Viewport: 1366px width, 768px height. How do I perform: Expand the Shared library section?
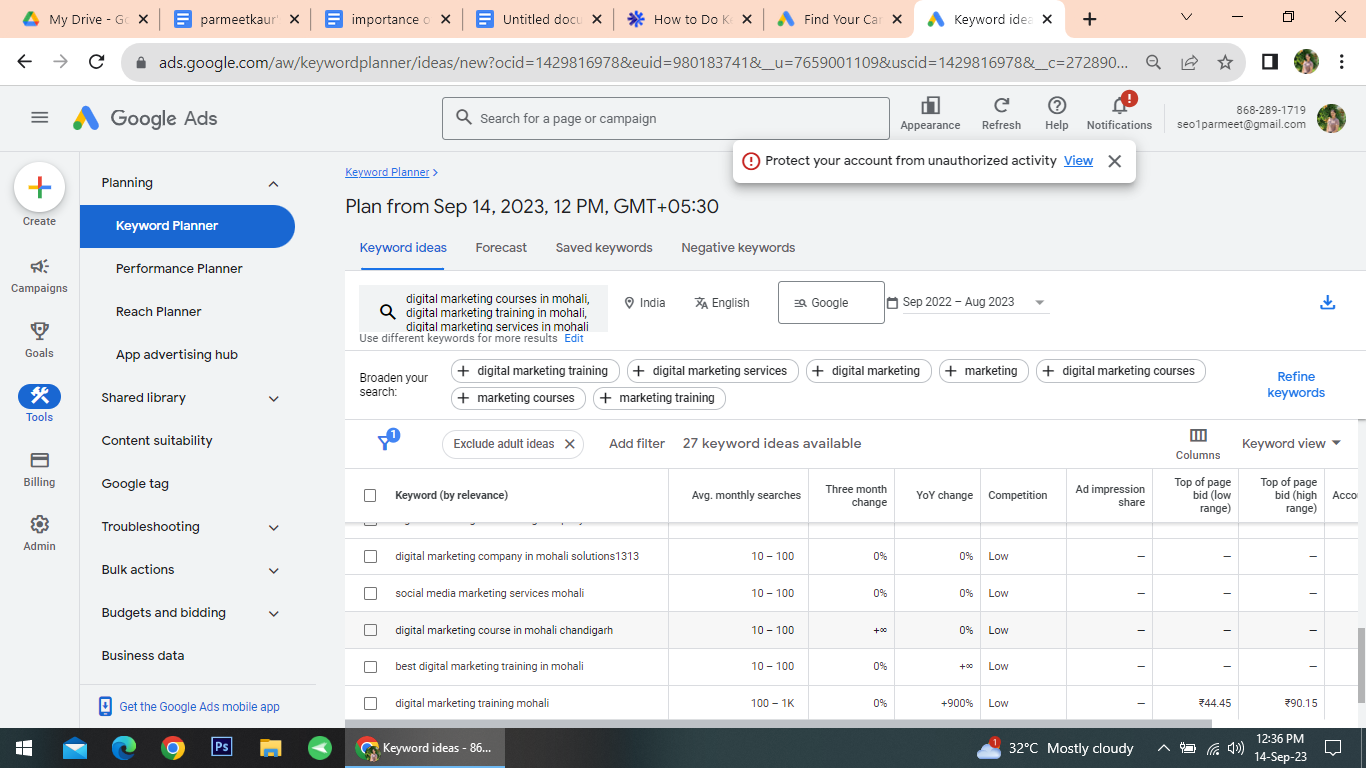click(x=274, y=398)
